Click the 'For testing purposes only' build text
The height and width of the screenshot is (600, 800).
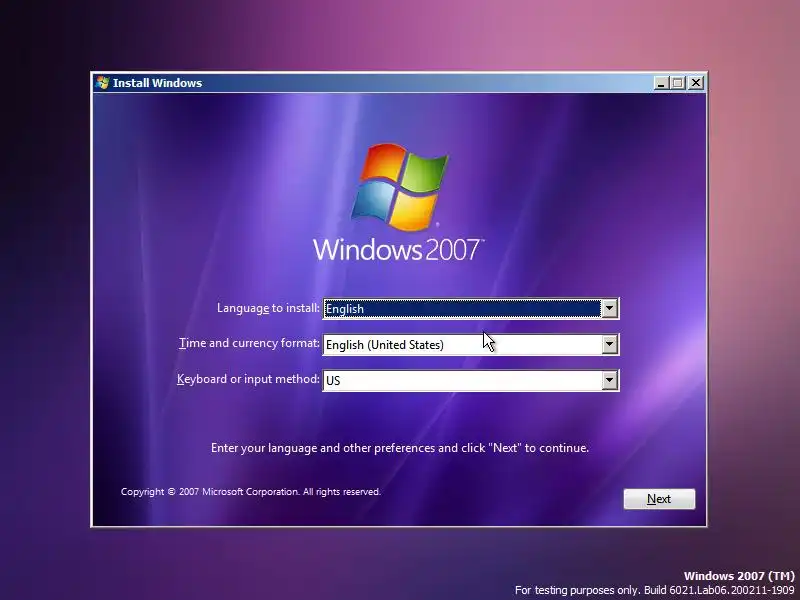click(x=655, y=590)
